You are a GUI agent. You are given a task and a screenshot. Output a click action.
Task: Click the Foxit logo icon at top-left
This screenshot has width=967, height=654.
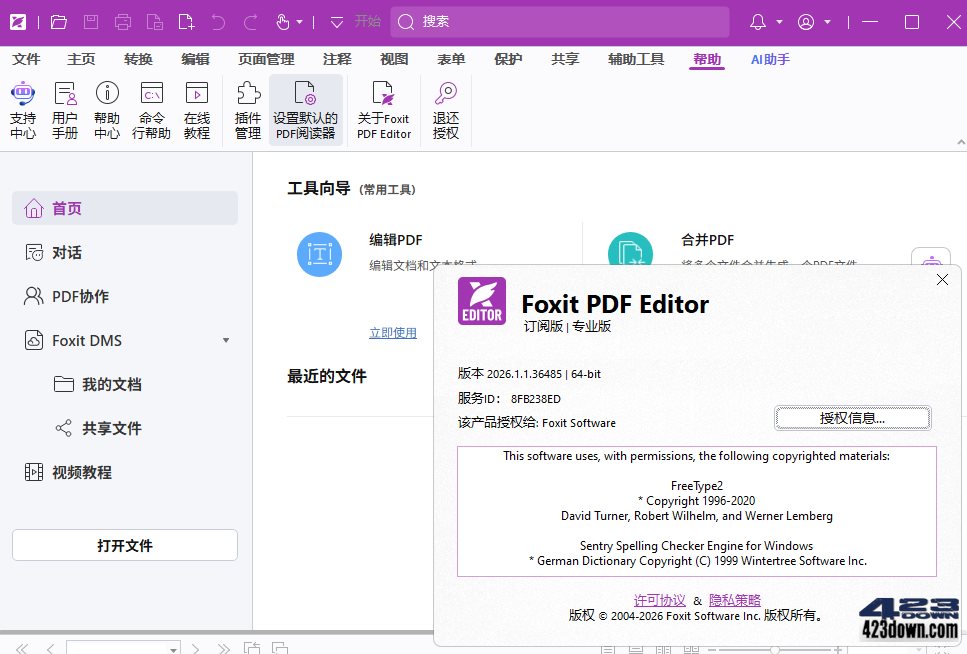coord(18,22)
